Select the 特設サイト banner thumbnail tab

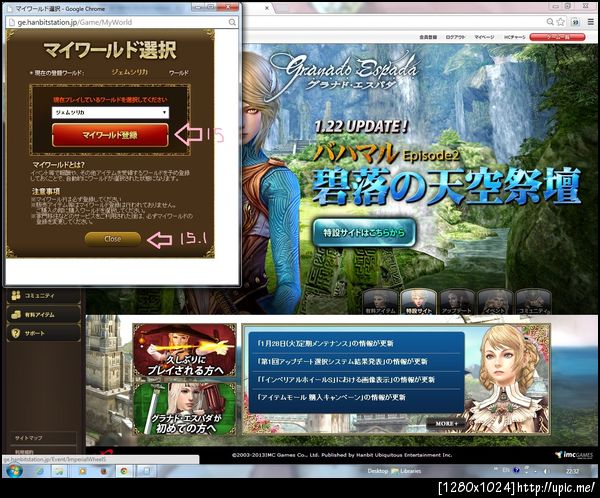click(x=418, y=302)
